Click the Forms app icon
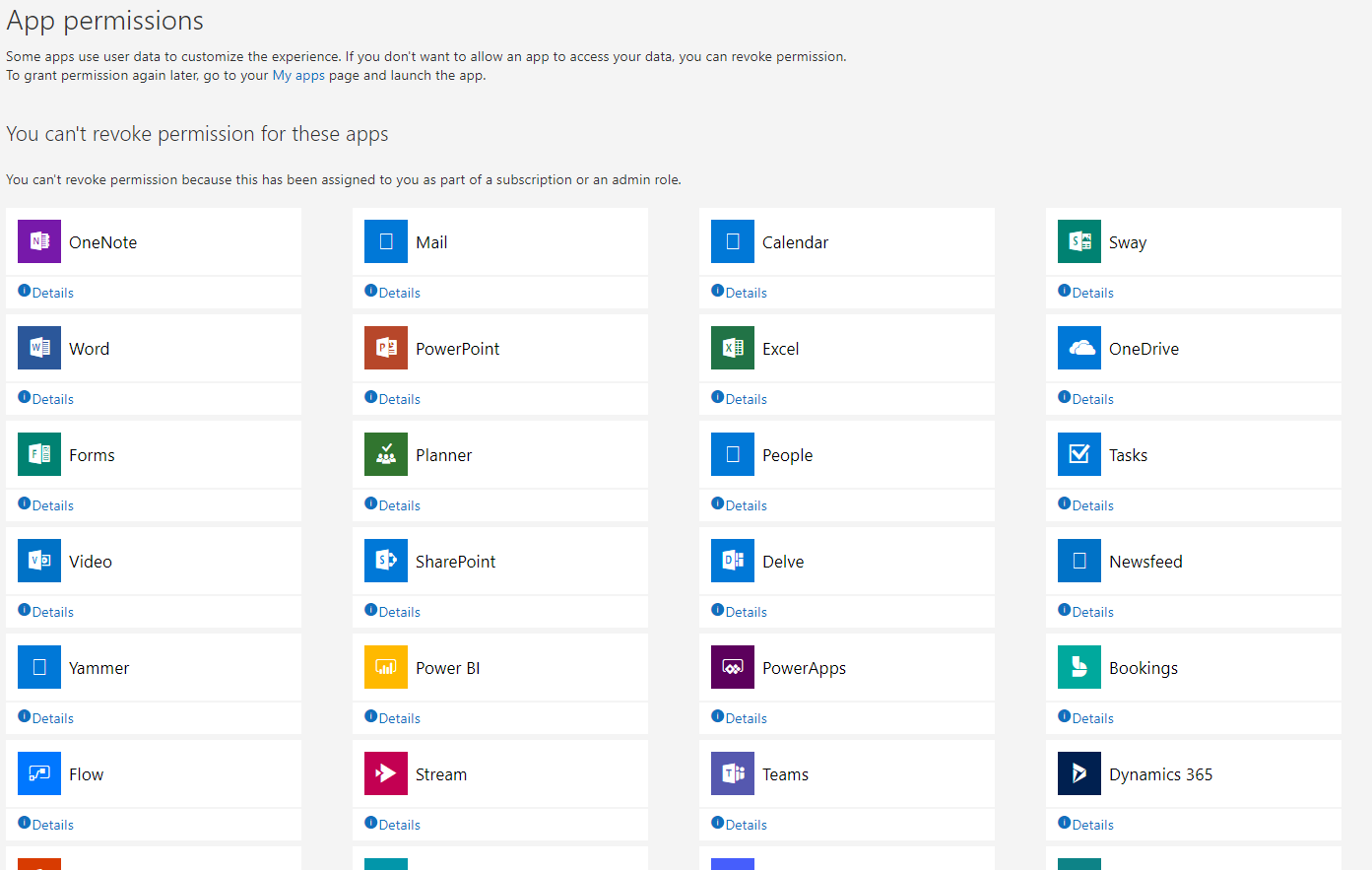 coord(39,454)
